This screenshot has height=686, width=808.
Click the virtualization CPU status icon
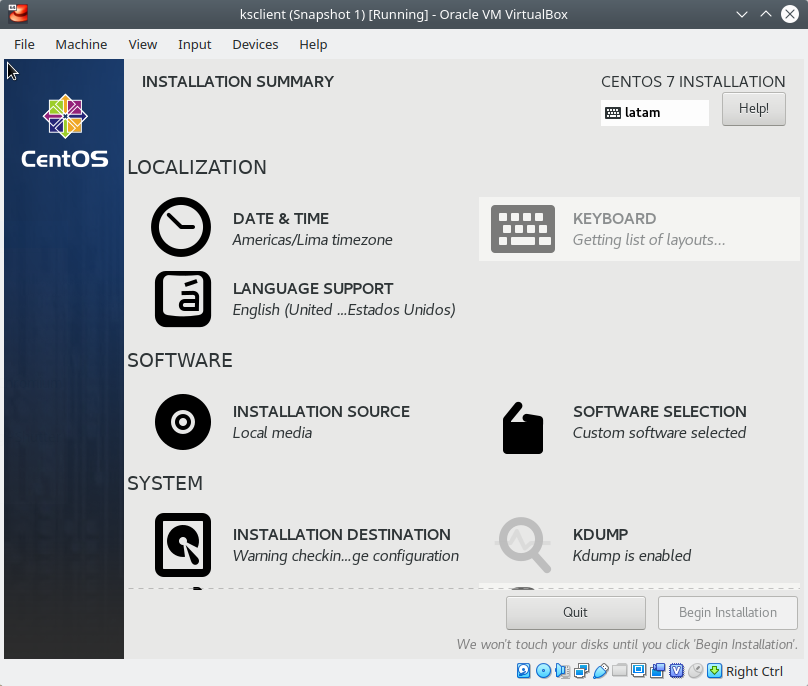[x=677, y=671]
